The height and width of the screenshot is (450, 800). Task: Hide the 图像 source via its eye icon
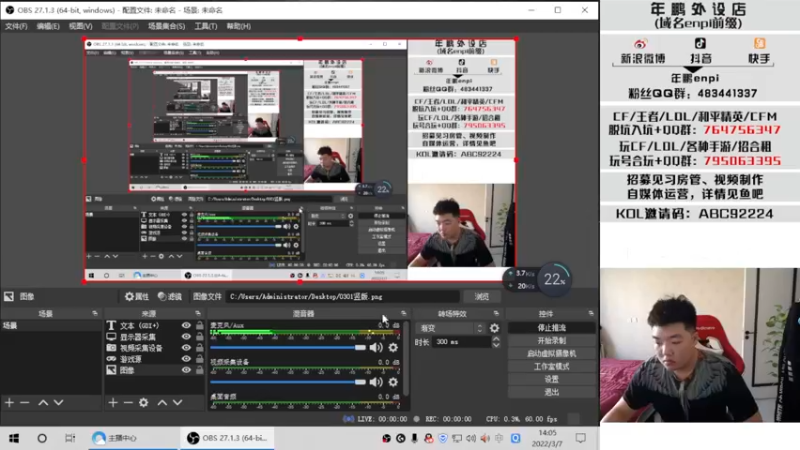click(x=186, y=370)
